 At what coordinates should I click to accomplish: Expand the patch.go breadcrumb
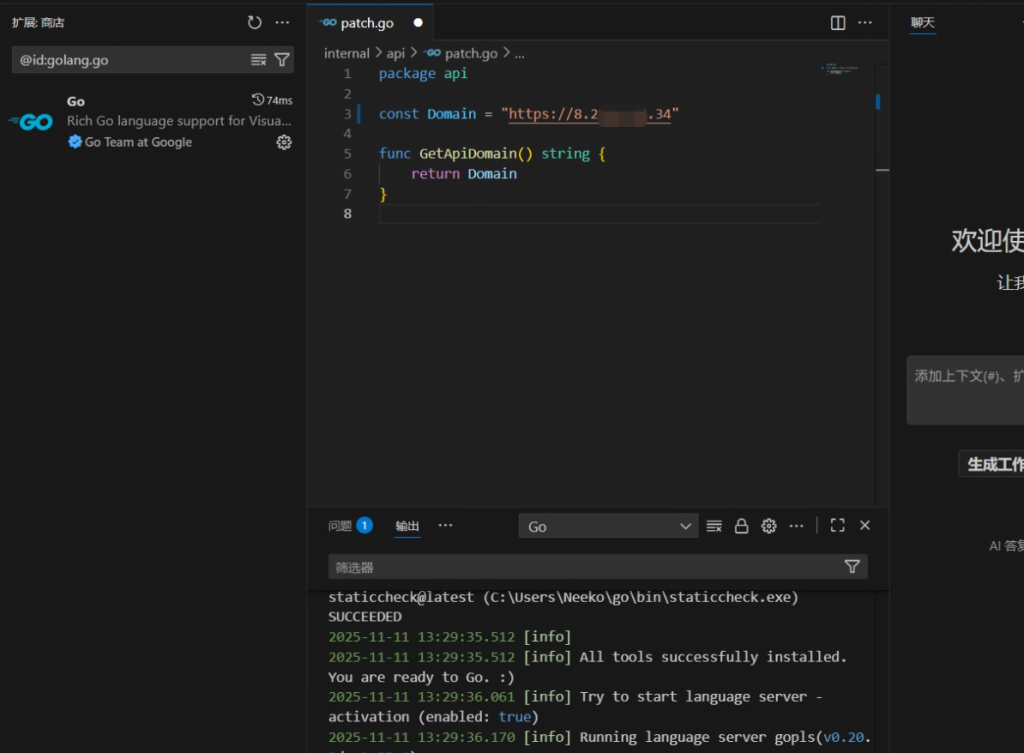(x=470, y=53)
